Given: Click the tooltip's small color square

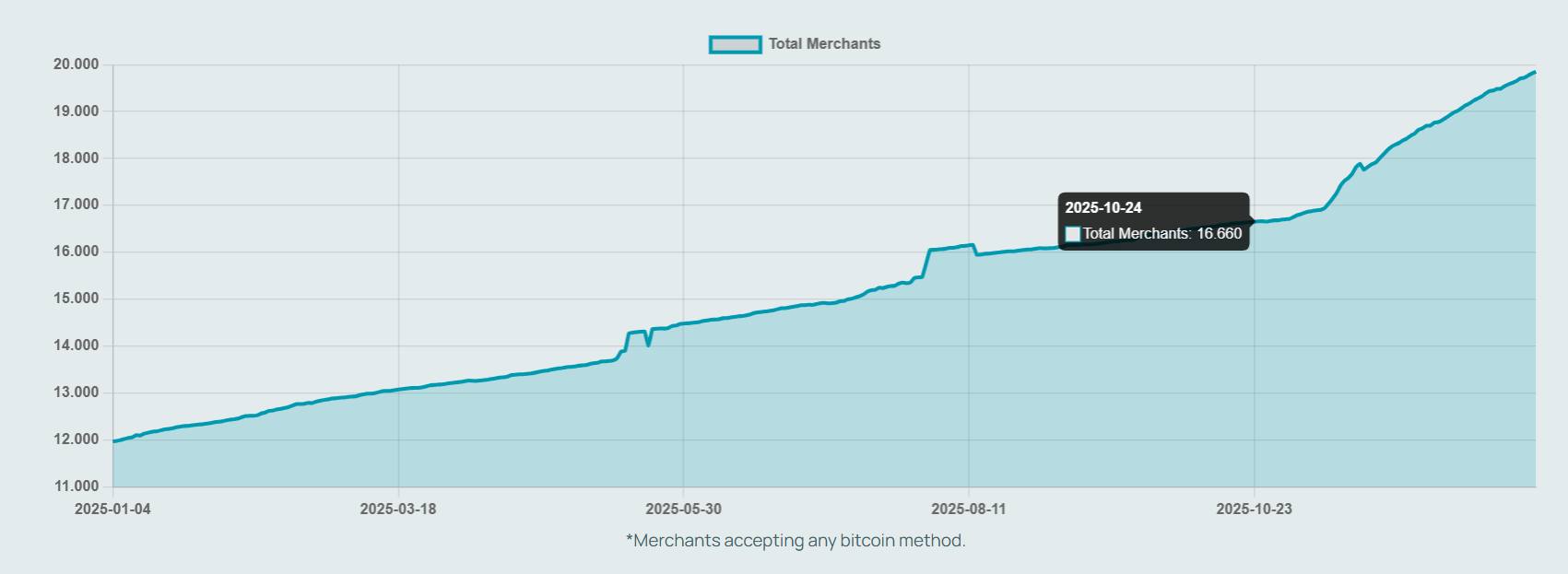Looking at the screenshot, I should pos(1073,234).
